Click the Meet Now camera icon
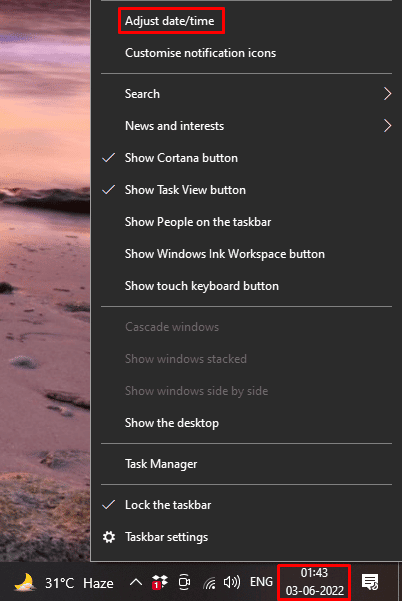 (184, 583)
